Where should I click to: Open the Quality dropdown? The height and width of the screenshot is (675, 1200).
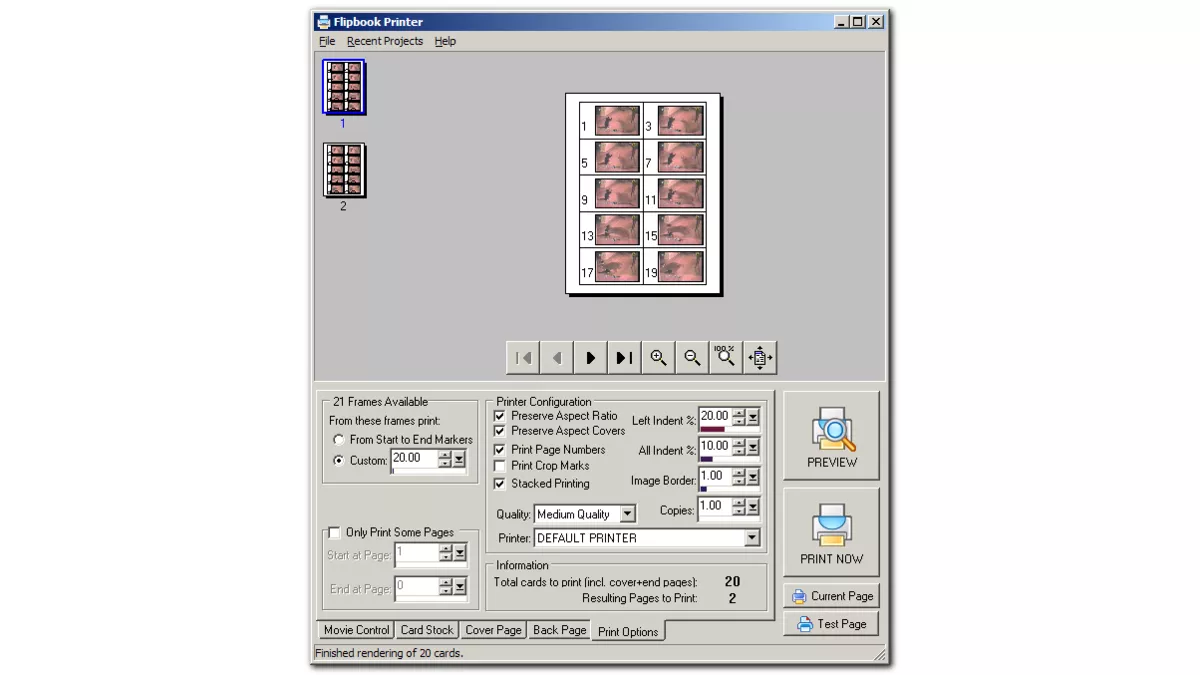627,514
